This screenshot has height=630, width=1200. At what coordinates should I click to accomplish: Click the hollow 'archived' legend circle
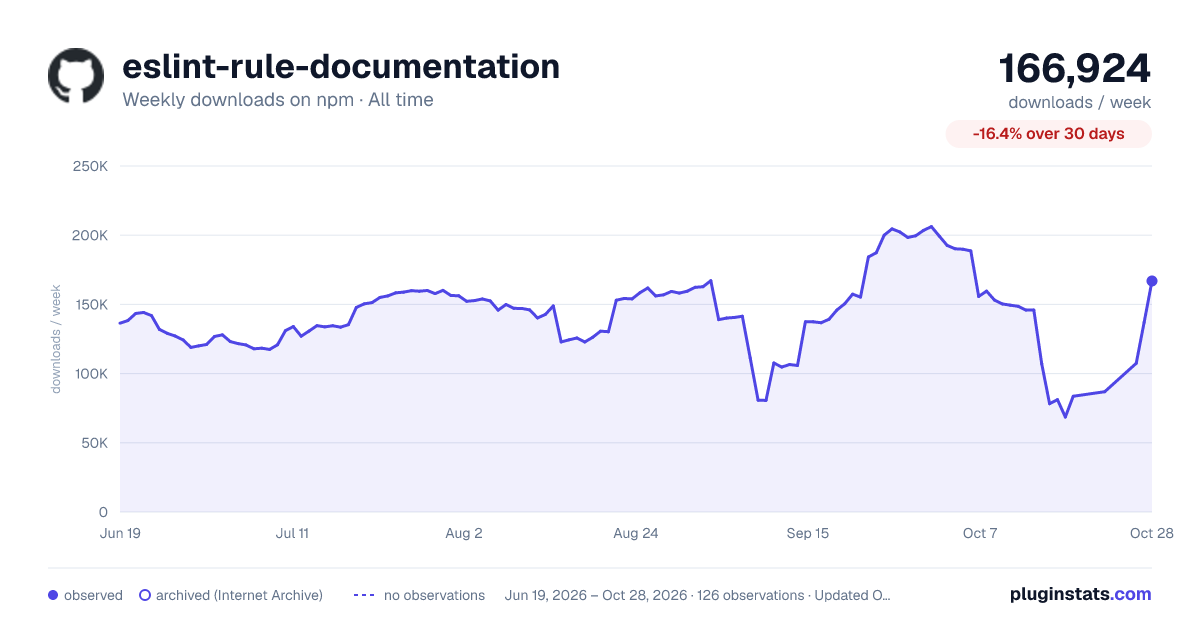145,595
